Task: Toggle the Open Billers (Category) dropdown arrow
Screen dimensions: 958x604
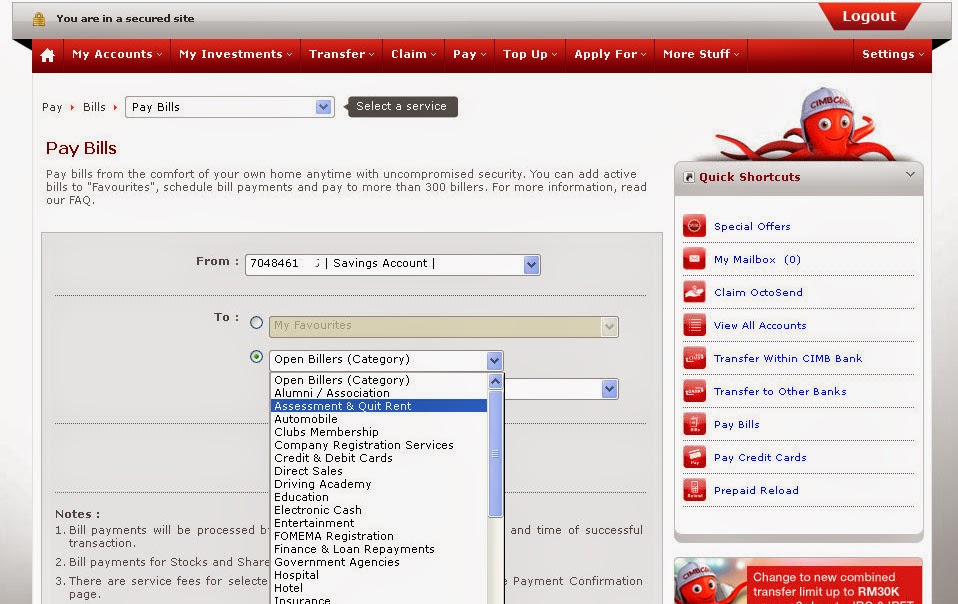Action: 494,360
